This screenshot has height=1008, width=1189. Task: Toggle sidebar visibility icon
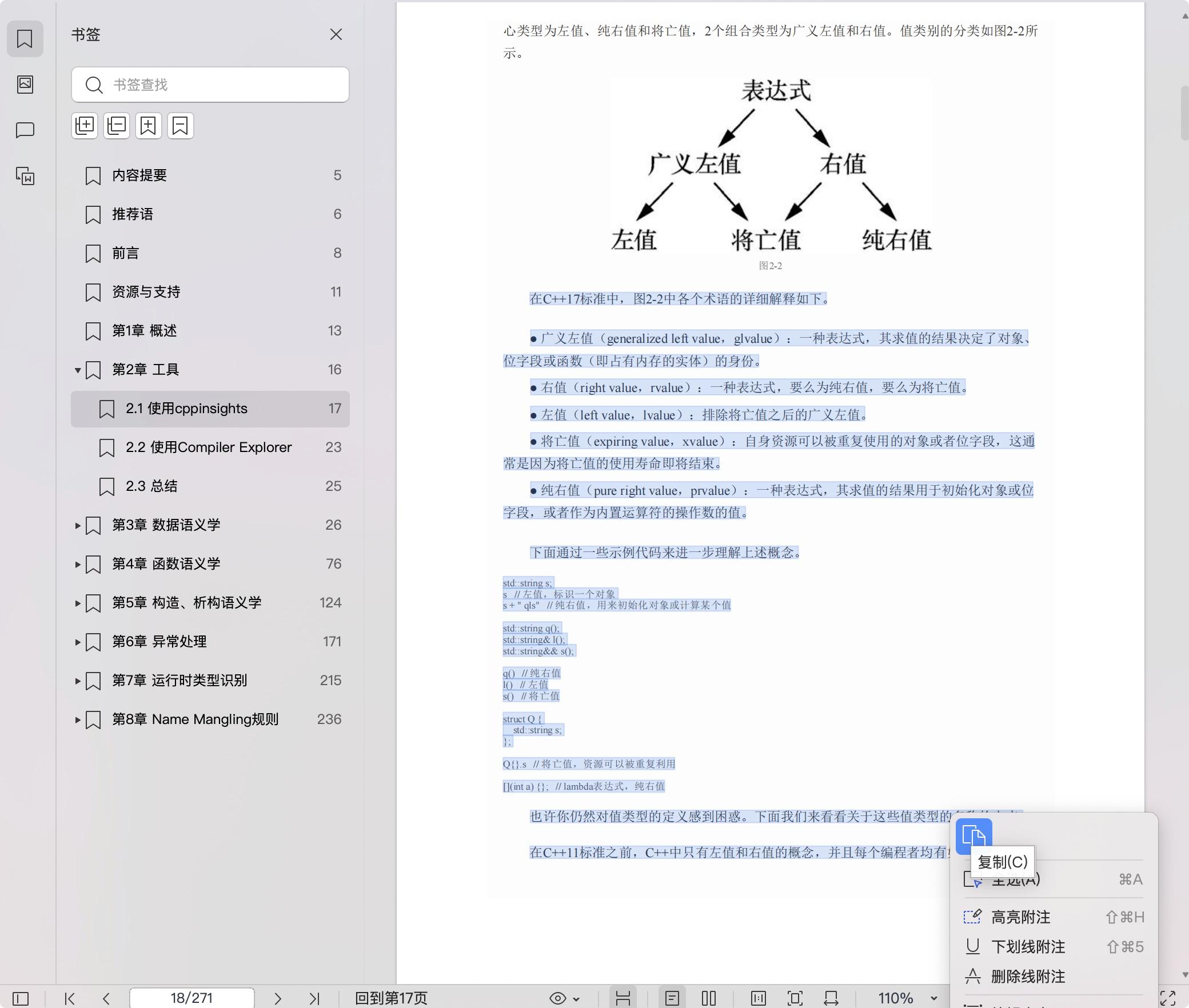(x=21, y=998)
